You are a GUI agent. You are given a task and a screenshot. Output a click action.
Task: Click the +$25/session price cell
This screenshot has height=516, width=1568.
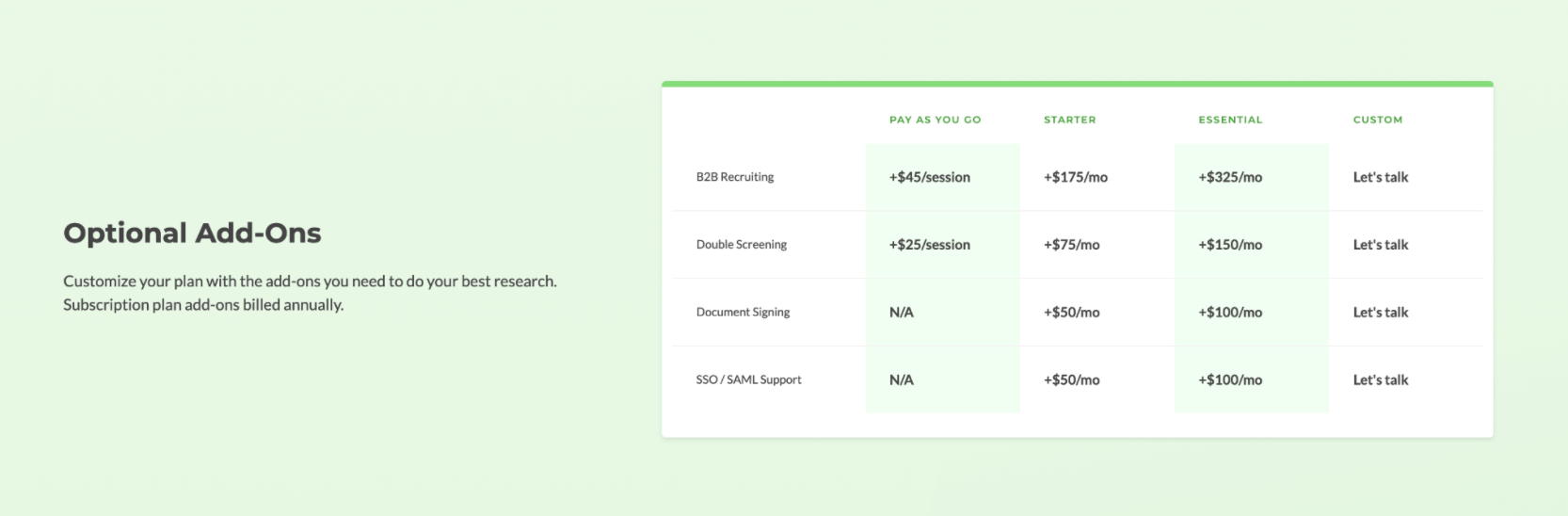tap(930, 245)
